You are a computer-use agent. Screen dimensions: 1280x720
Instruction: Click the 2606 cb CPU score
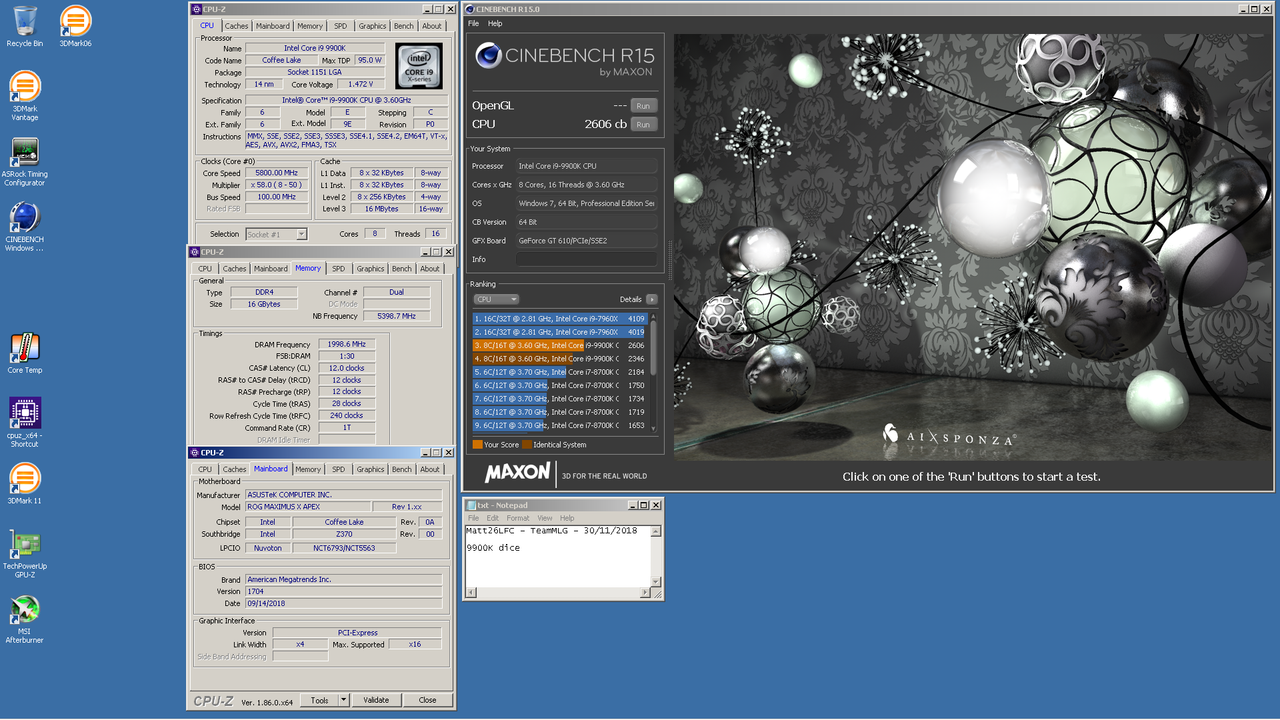[606, 124]
